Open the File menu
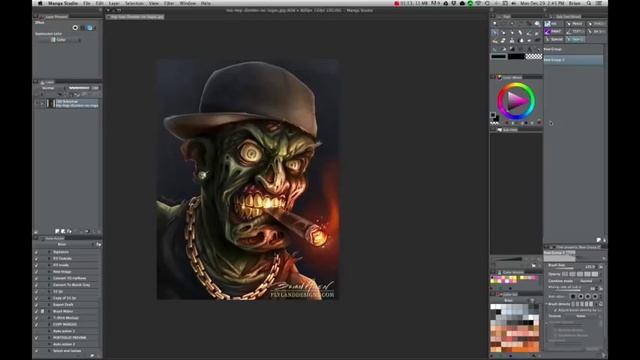Screen dimensions: 640x360 coord(87,3)
